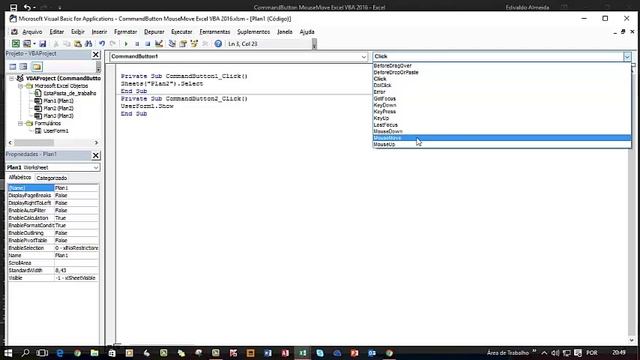Toggle Design Mode icon

point(159,44)
